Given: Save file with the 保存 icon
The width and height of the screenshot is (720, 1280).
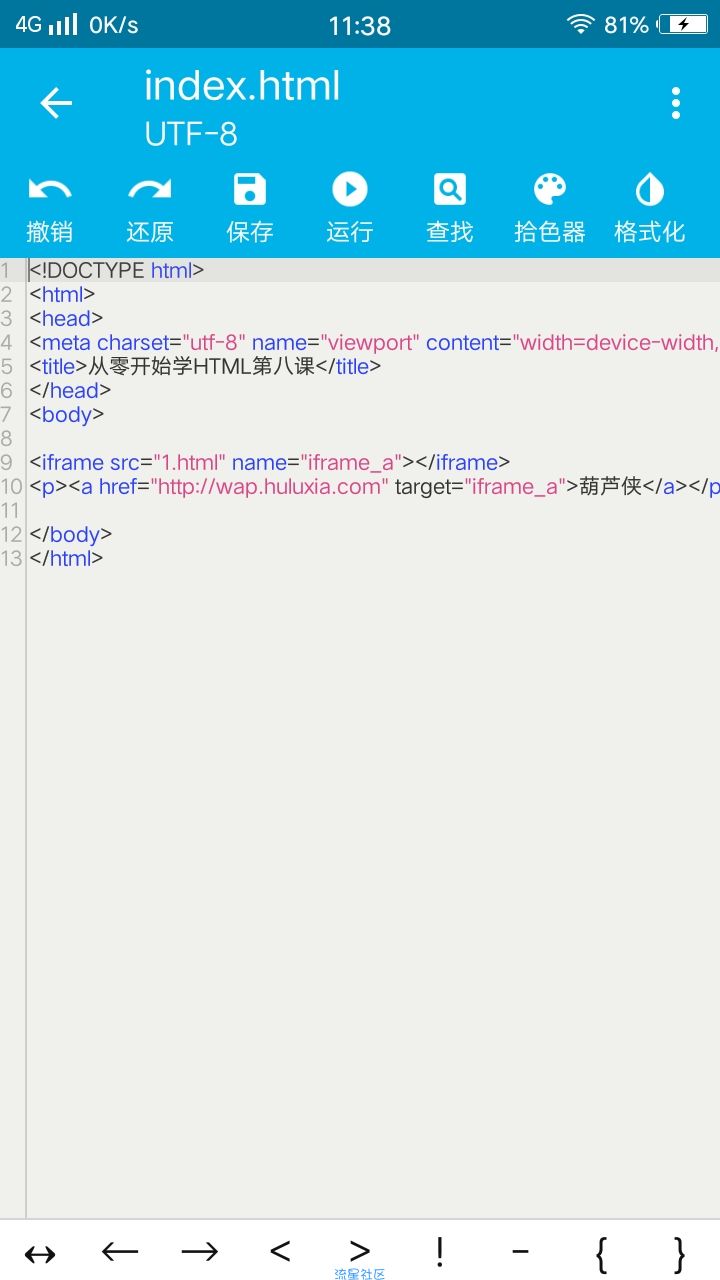Looking at the screenshot, I should [x=250, y=208].
